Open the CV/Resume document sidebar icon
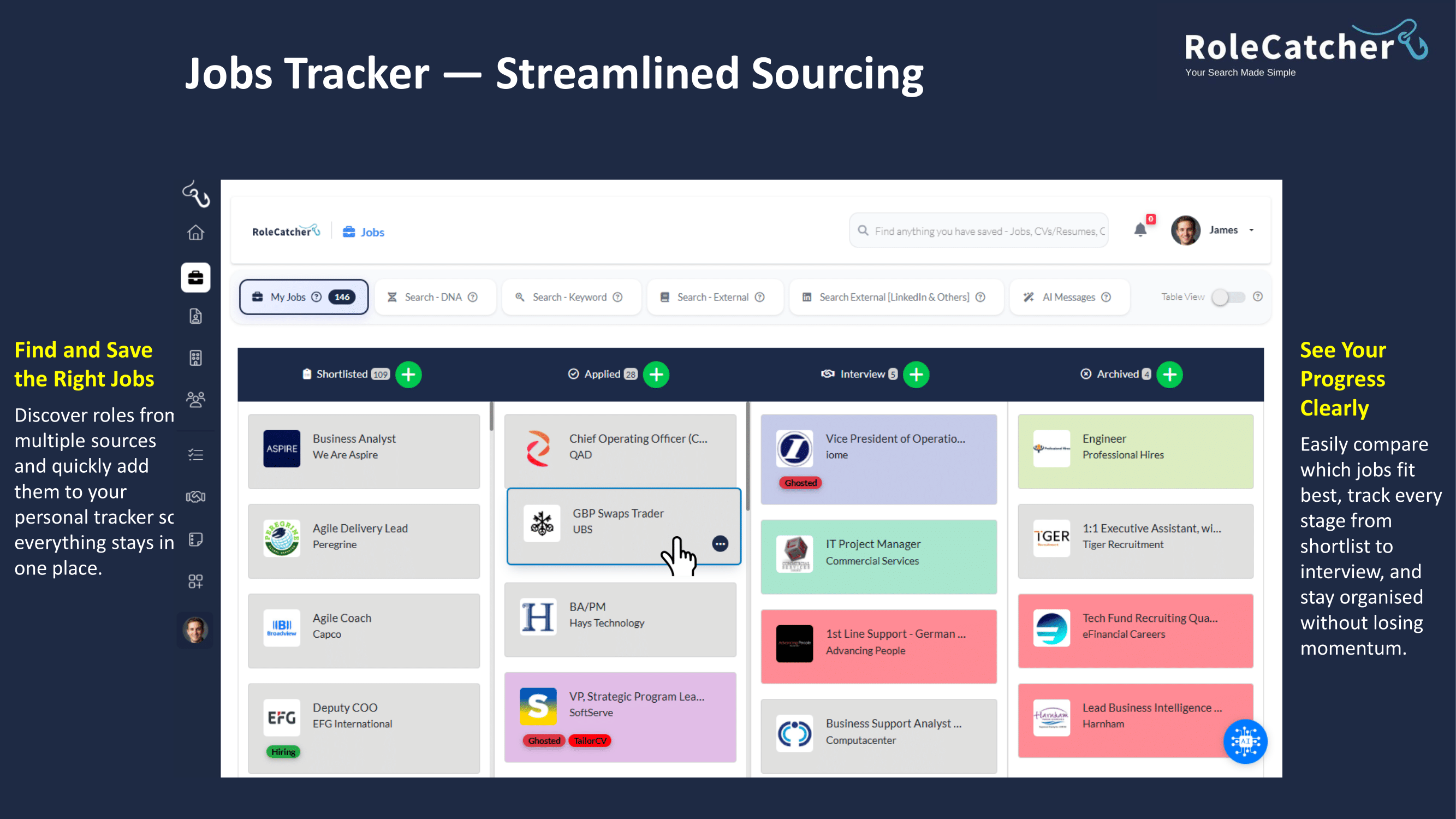1456x819 pixels. point(195,317)
